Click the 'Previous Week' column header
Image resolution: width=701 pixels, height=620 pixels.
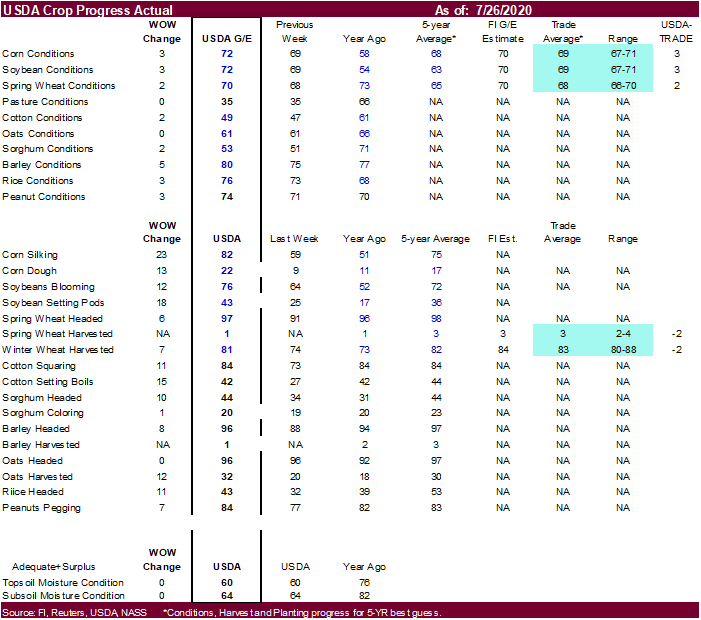click(295, 32)
